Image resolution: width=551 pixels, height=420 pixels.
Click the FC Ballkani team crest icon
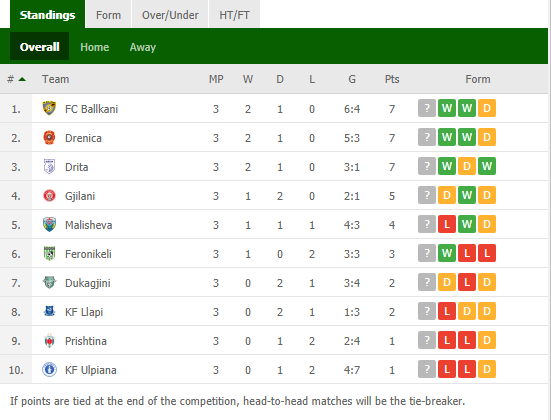tap(49, 108)
